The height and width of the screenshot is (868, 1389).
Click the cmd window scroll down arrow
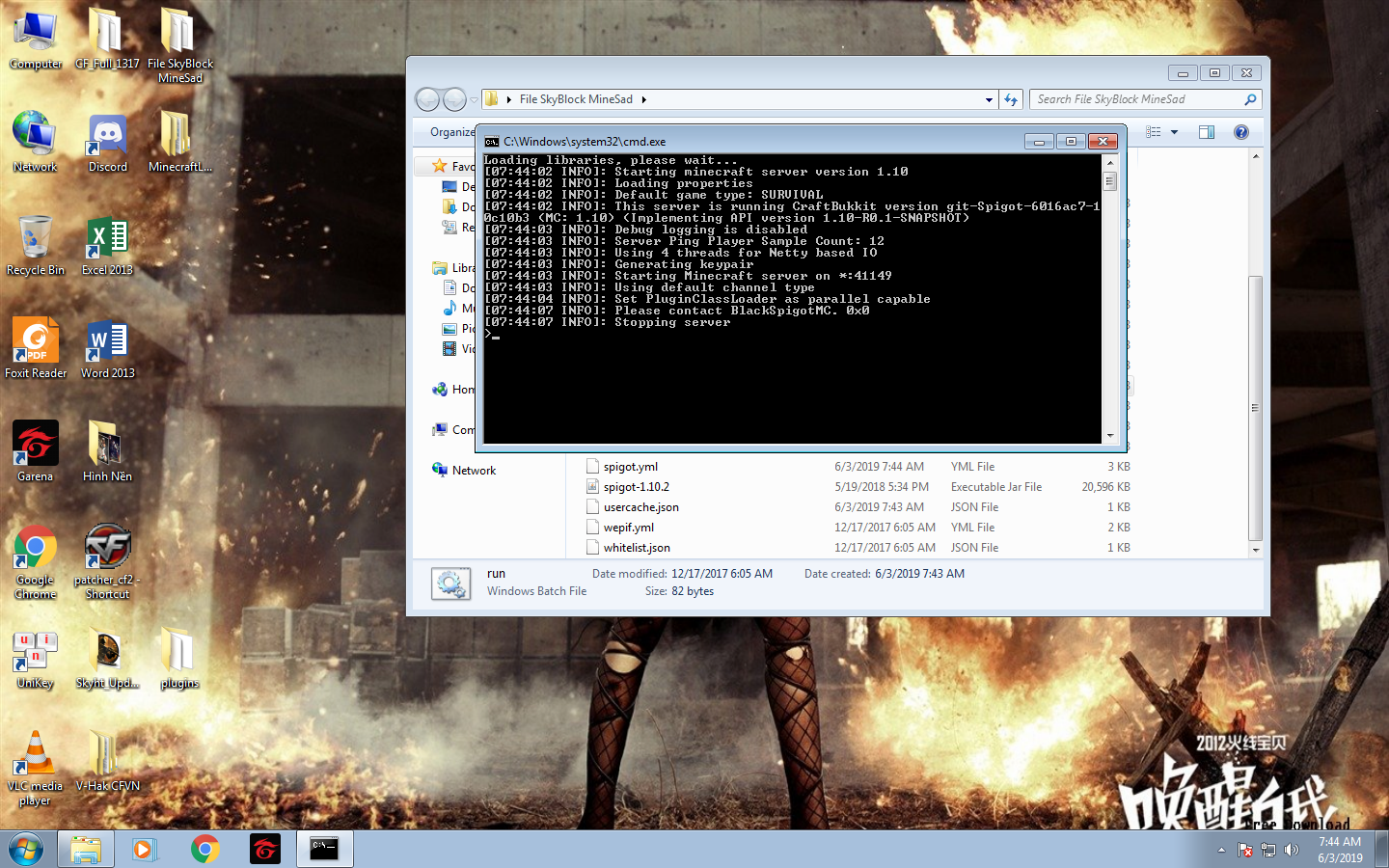[1109, 436]
